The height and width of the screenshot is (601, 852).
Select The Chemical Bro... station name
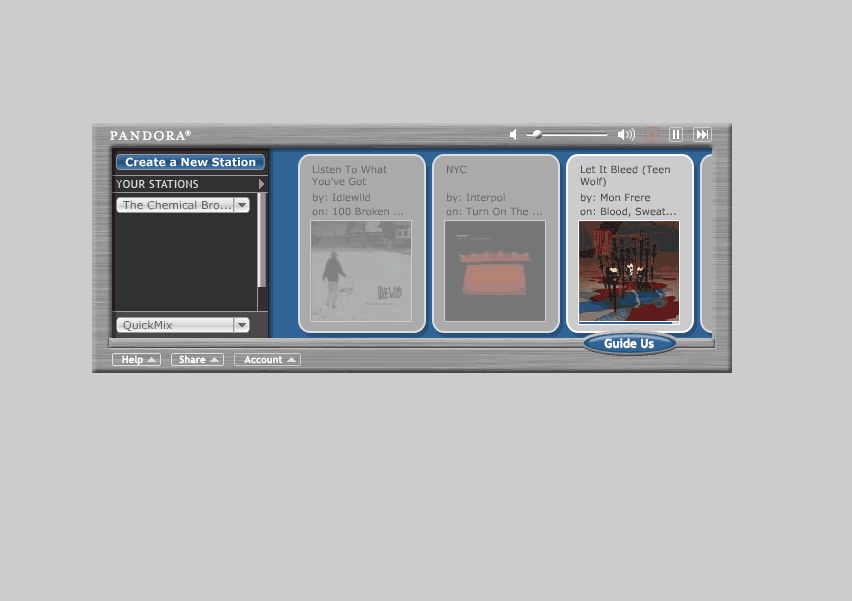click(x=176, y=205)
